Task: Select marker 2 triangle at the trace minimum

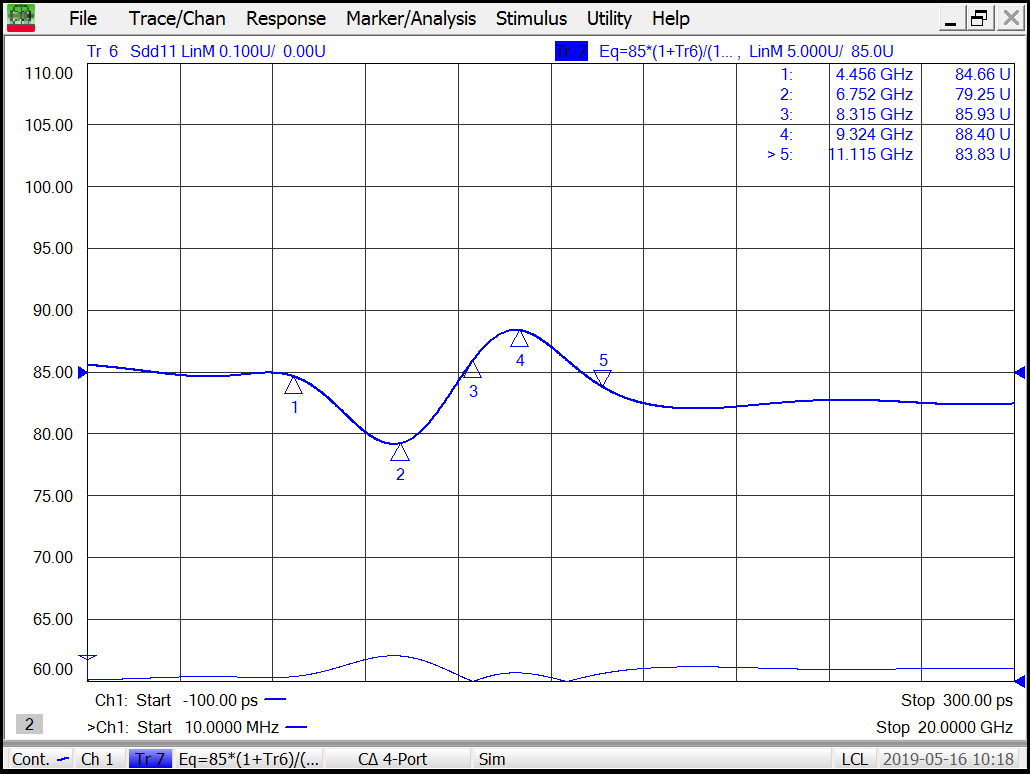Action: (x=400, y=453)
